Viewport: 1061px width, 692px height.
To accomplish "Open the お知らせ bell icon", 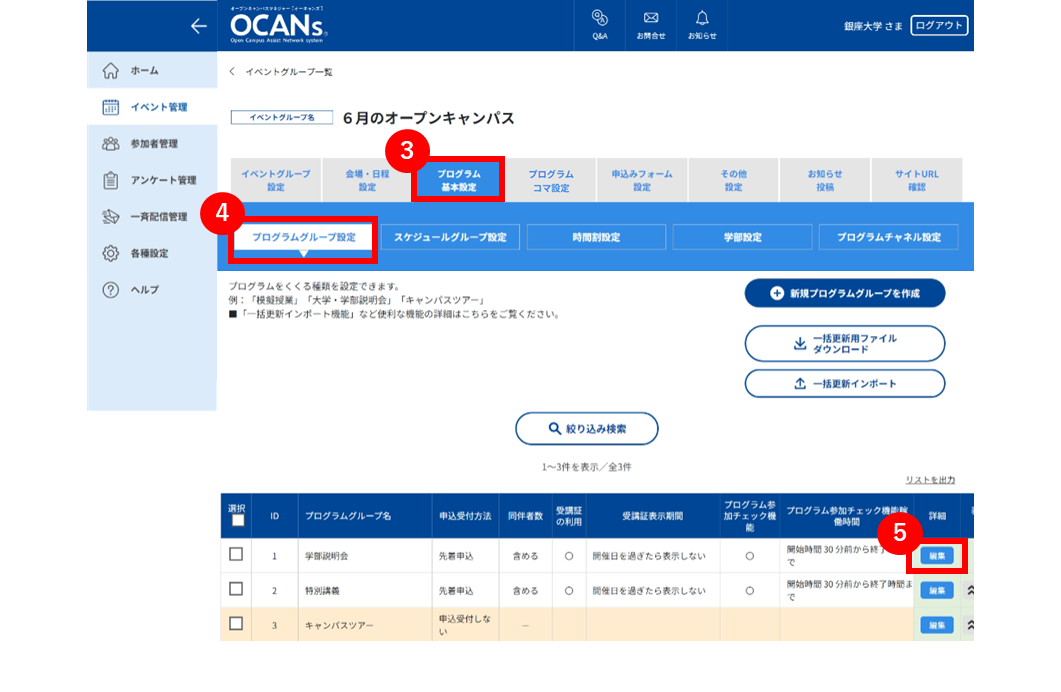I will (702, 26).
